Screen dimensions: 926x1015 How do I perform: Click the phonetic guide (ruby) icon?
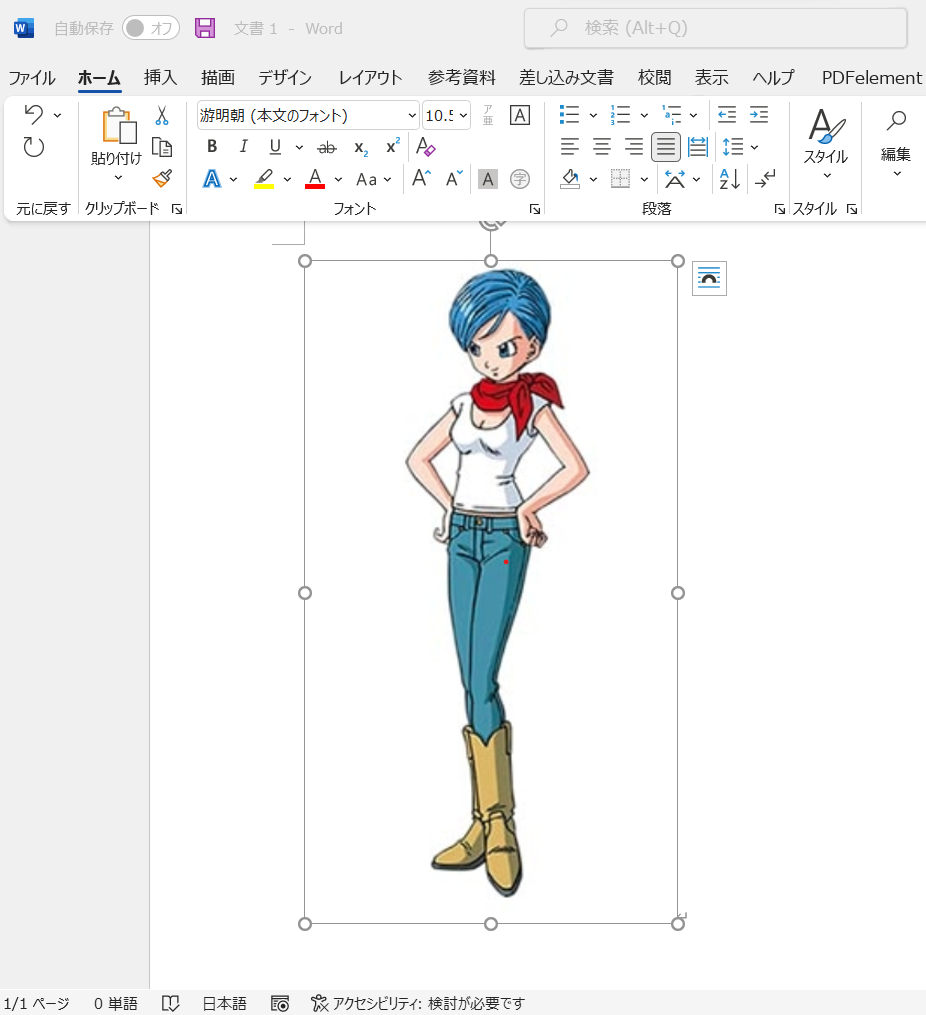tap(488, 115)
